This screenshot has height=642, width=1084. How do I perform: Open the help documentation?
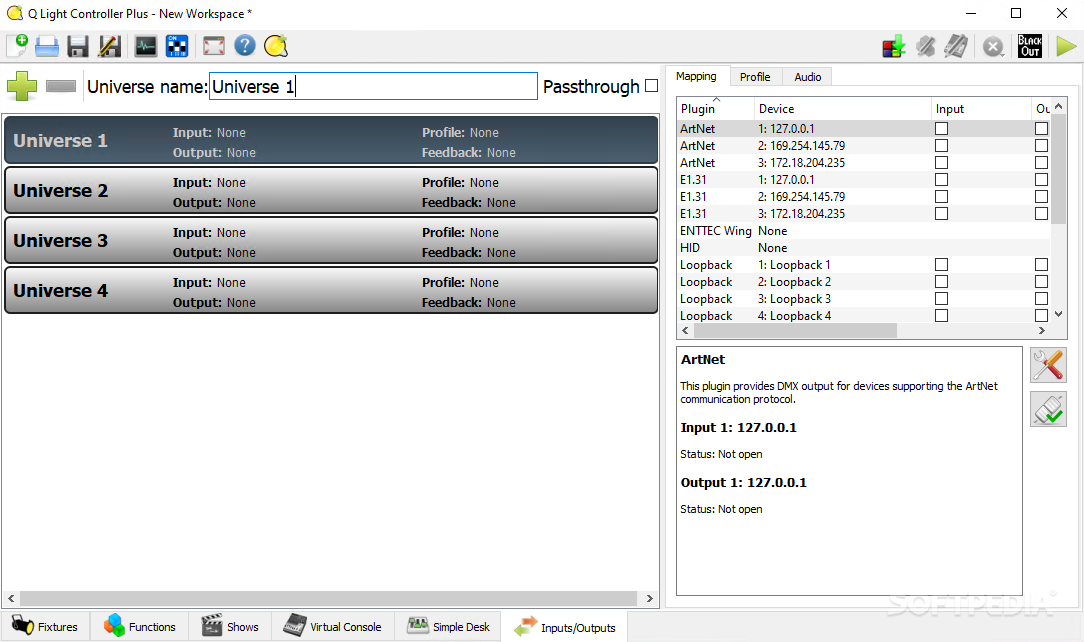point(245,46)
